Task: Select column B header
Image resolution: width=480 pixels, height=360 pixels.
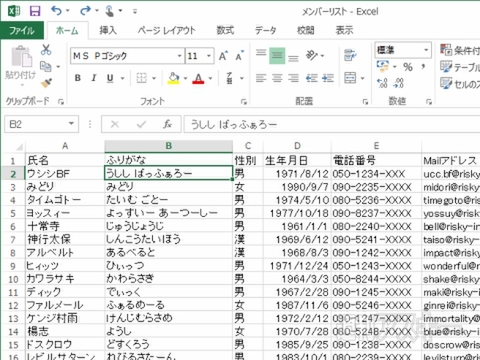Action: [169, 146]
